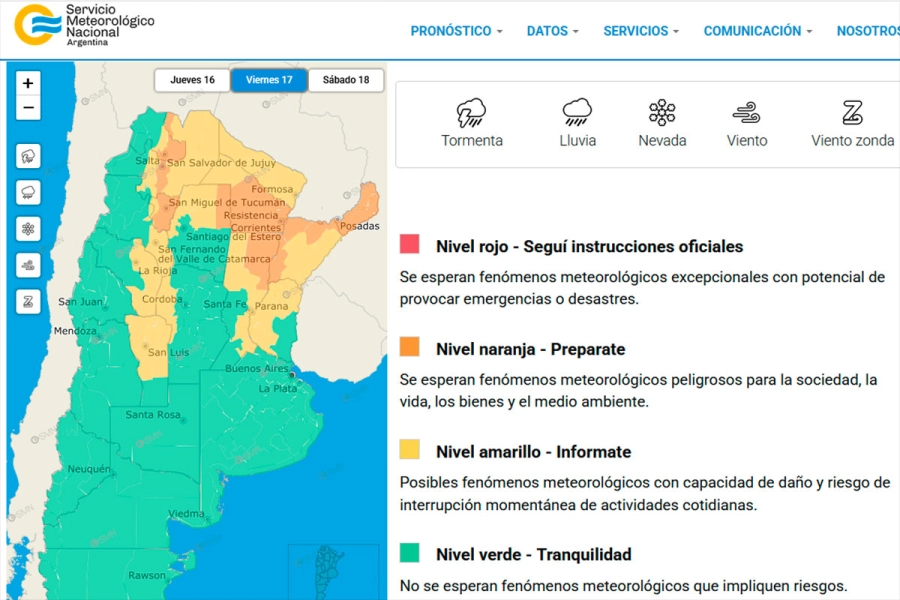
Task: Switch to the Jueves 16 tab
Action: pyautogui.click(x=192, y=80)
